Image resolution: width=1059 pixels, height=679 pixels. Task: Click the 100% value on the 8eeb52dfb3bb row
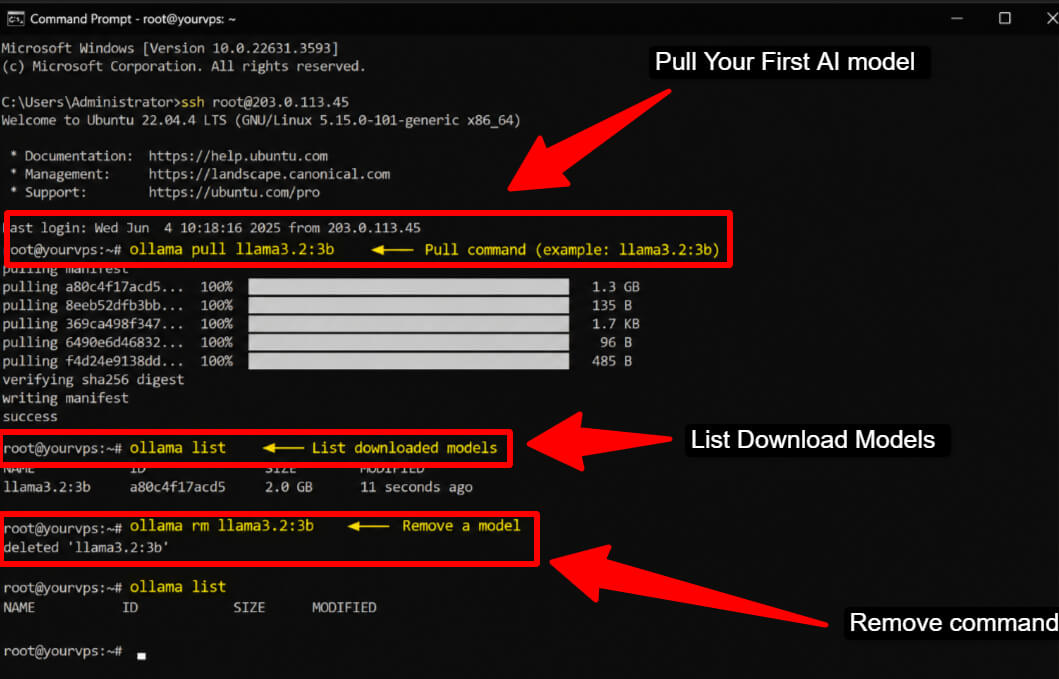(217, 305)
